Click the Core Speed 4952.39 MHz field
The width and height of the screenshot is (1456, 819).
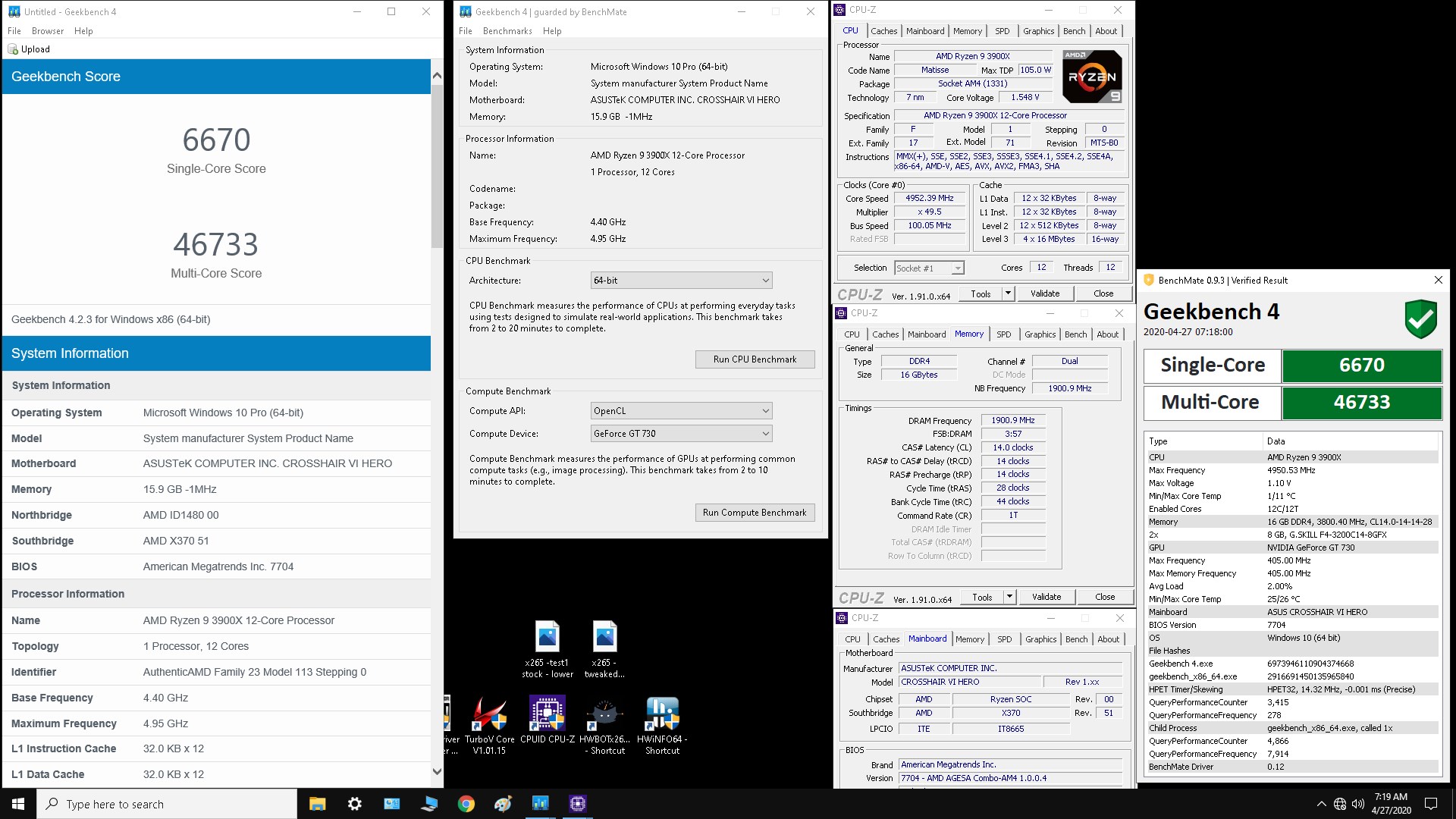pos(929,199)
